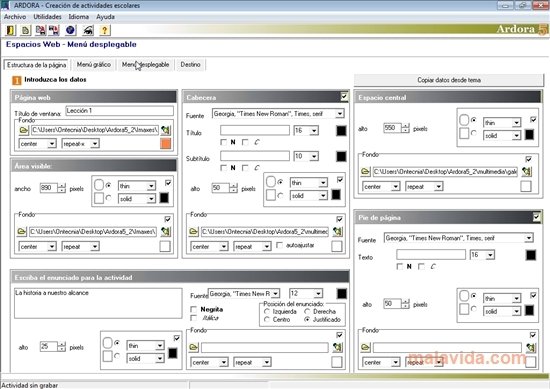The image size is (550, 389).
Task: Click the exit door toolbar icon
Action: 11,31
